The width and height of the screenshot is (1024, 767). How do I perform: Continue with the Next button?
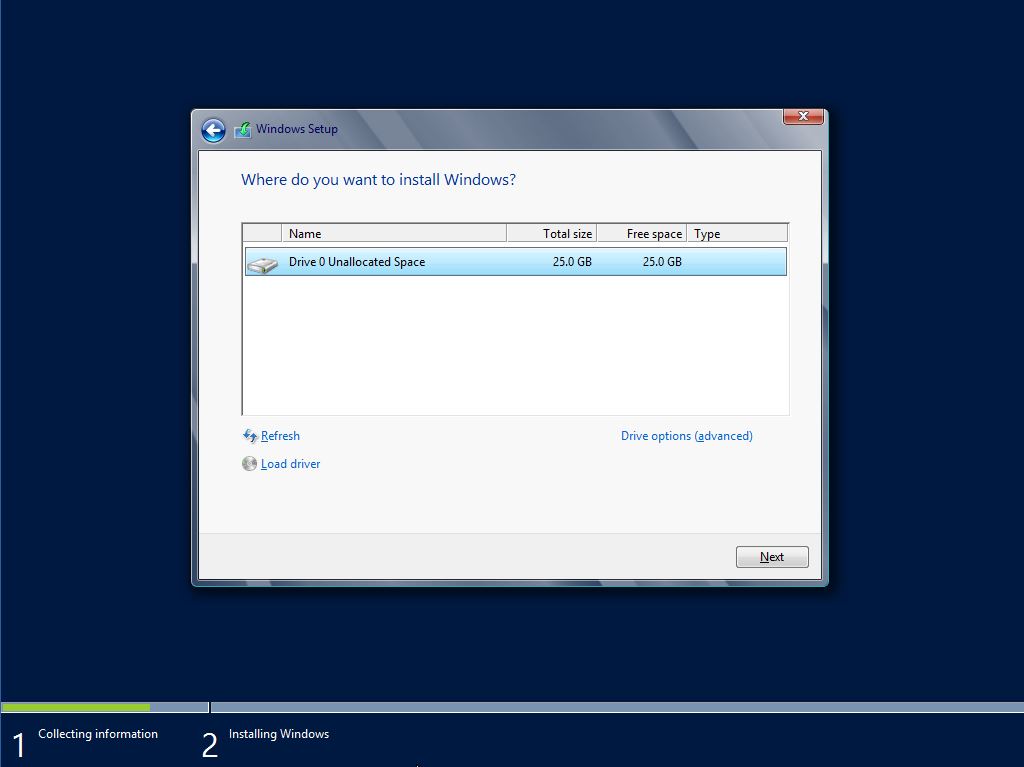(x=772, y=557)
